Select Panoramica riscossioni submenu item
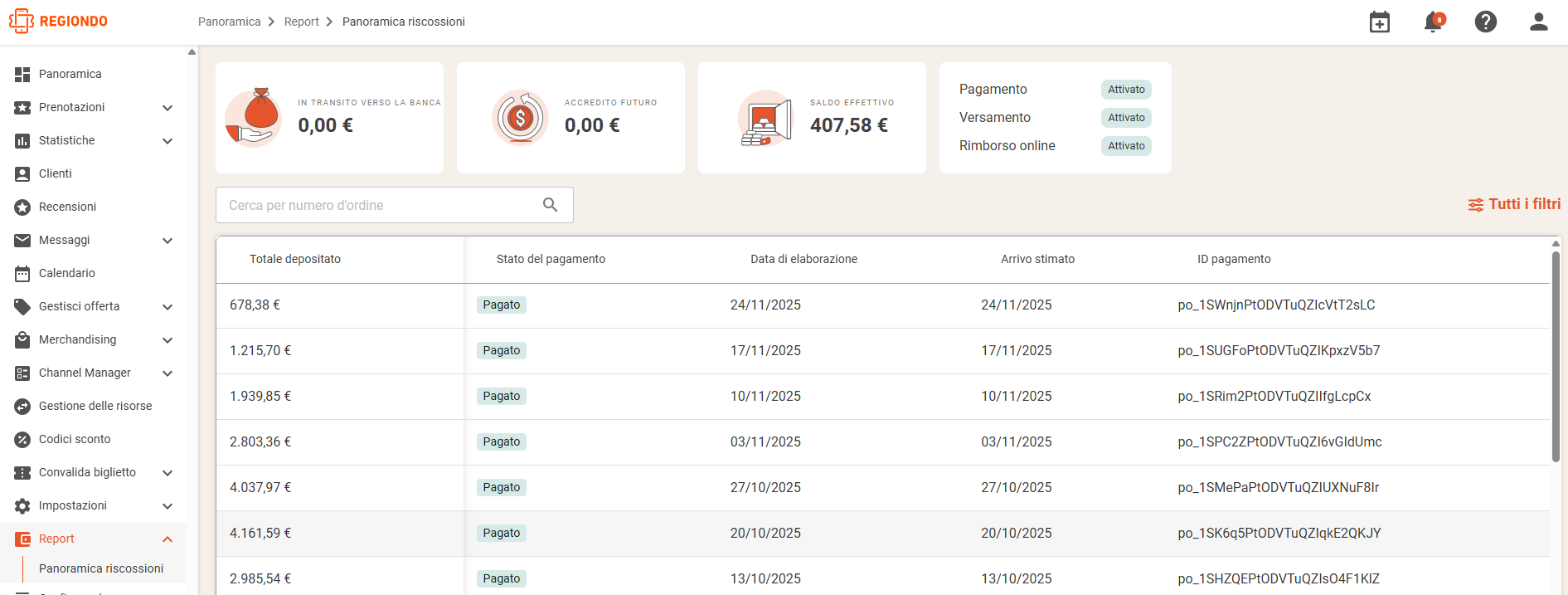Screen dimensions: 1568x595 (101, 568)
